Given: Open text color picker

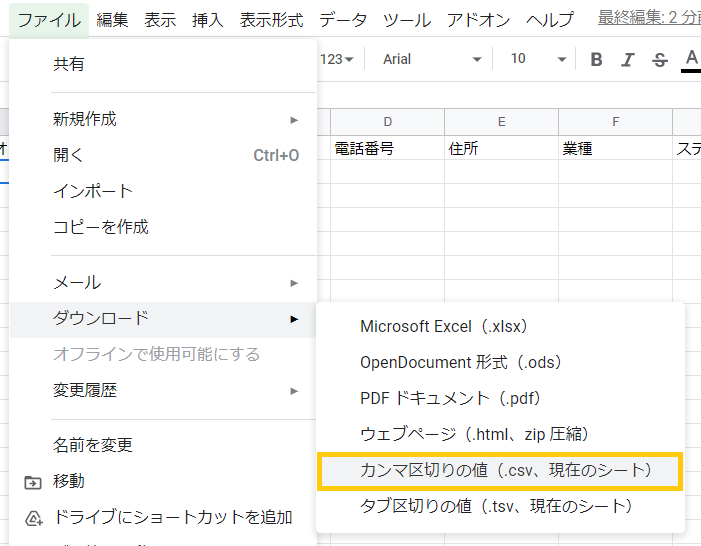Looking at the screenshot, I should coord(691,59).
